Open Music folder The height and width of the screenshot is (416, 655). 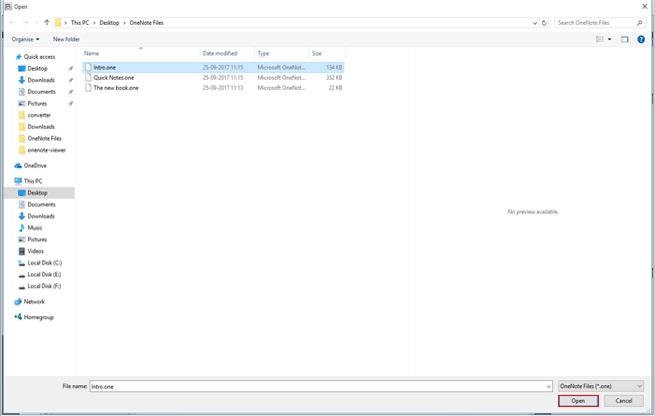[x=35, y=228]
